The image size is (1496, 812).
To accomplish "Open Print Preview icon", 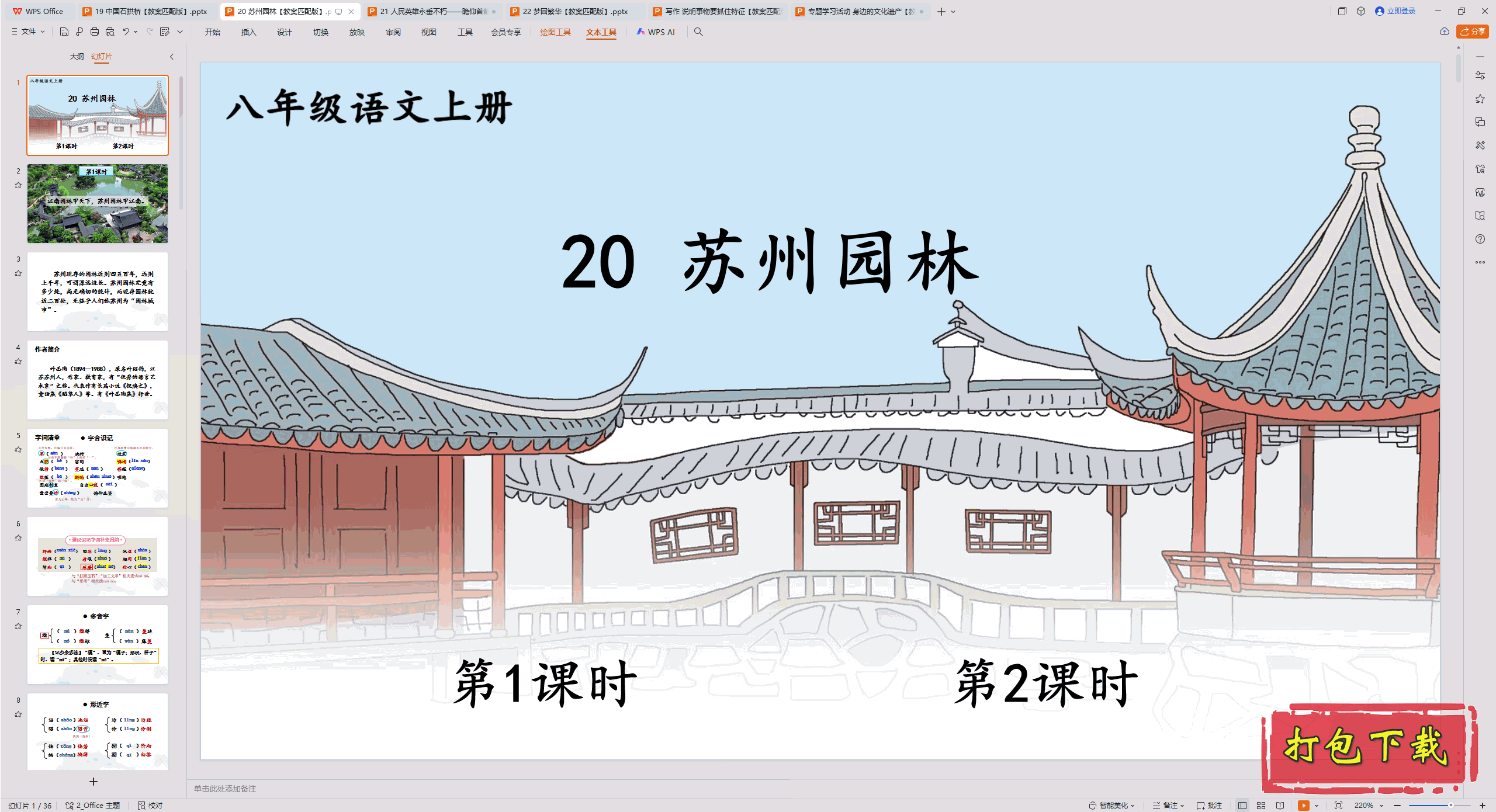I will point(110,32).
